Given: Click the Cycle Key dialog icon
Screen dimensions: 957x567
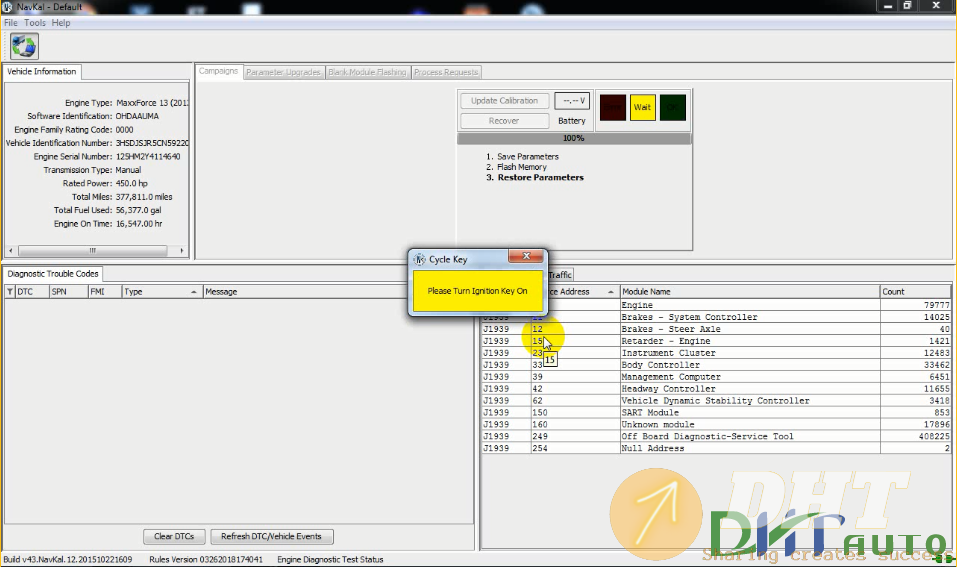Looking at the screenshot, I should [x=419, y=259].
